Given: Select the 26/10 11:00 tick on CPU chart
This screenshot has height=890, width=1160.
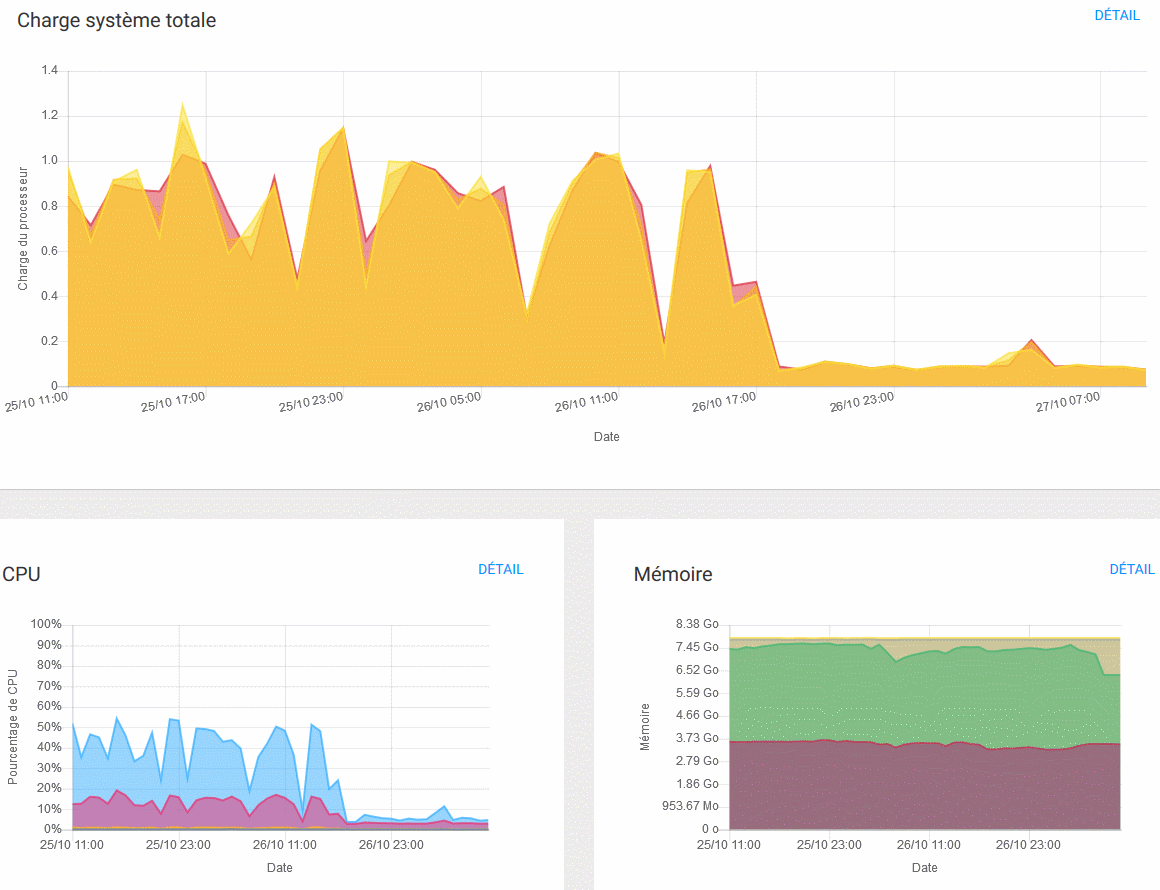Looking at the screenshot, I should pos(284,844).
